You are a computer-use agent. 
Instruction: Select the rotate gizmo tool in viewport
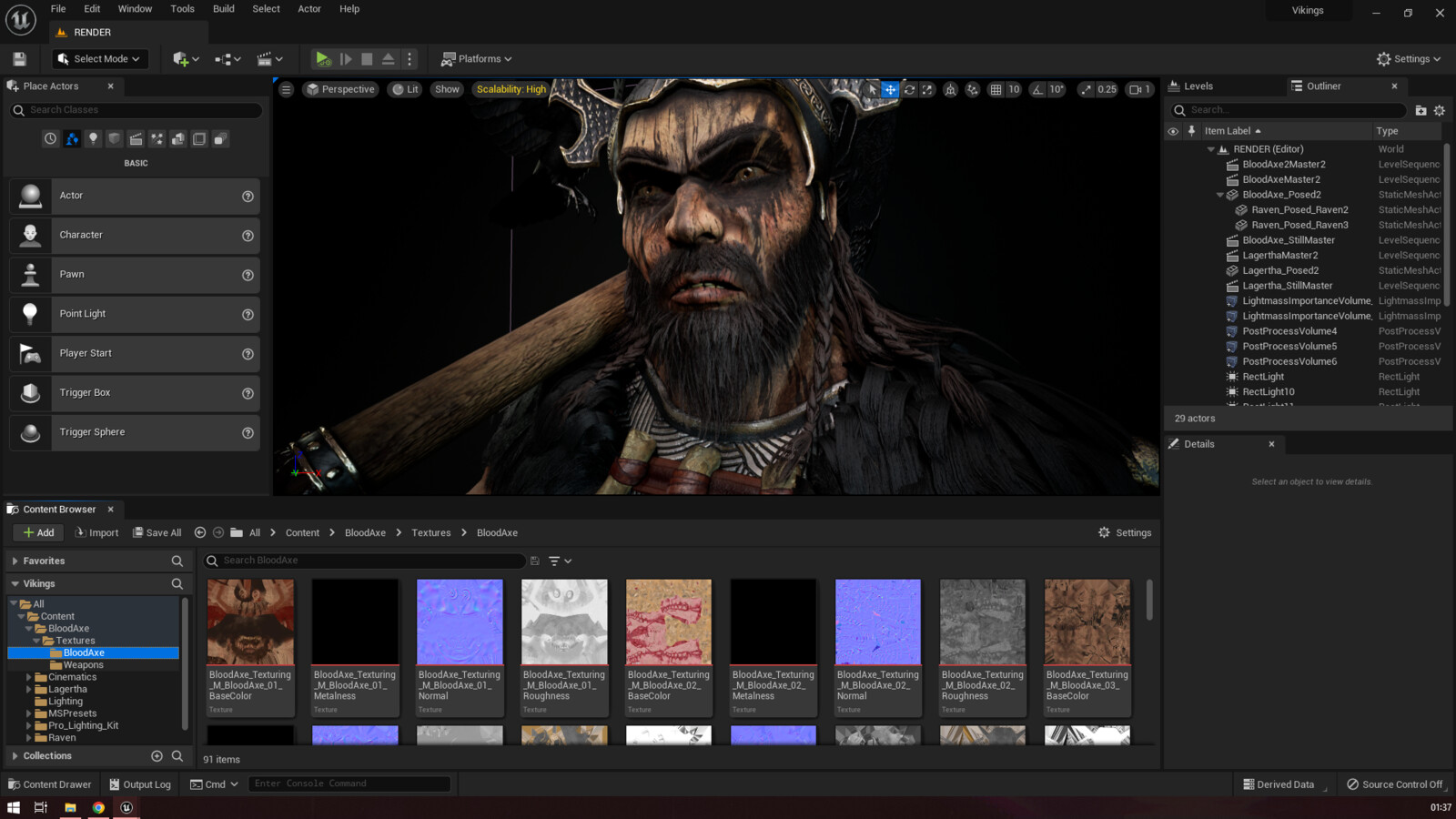909,89
